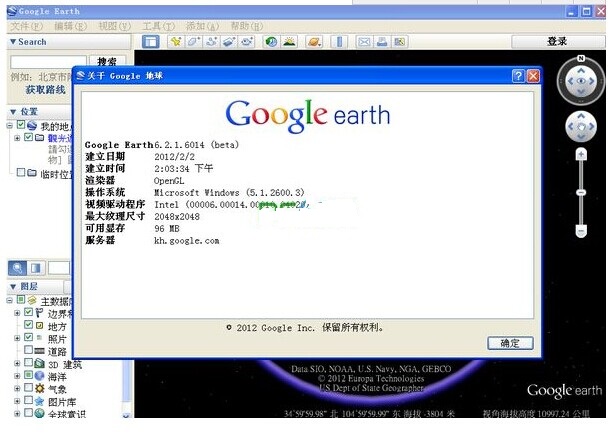
Task: Click the 3D 建筑 layer building icon
Action: coord(39,364)
